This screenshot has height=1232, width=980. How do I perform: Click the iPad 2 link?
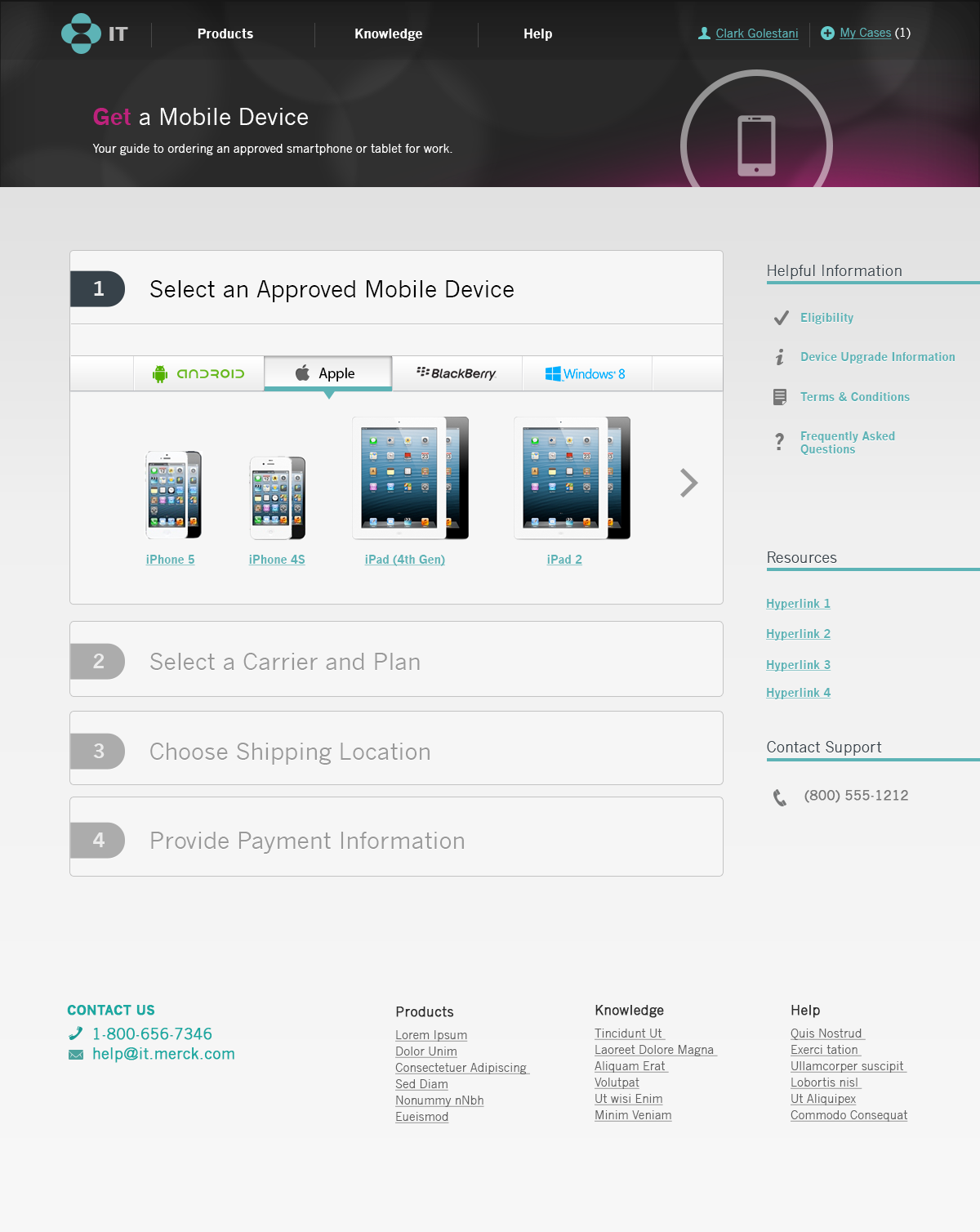tap(564, 560)
